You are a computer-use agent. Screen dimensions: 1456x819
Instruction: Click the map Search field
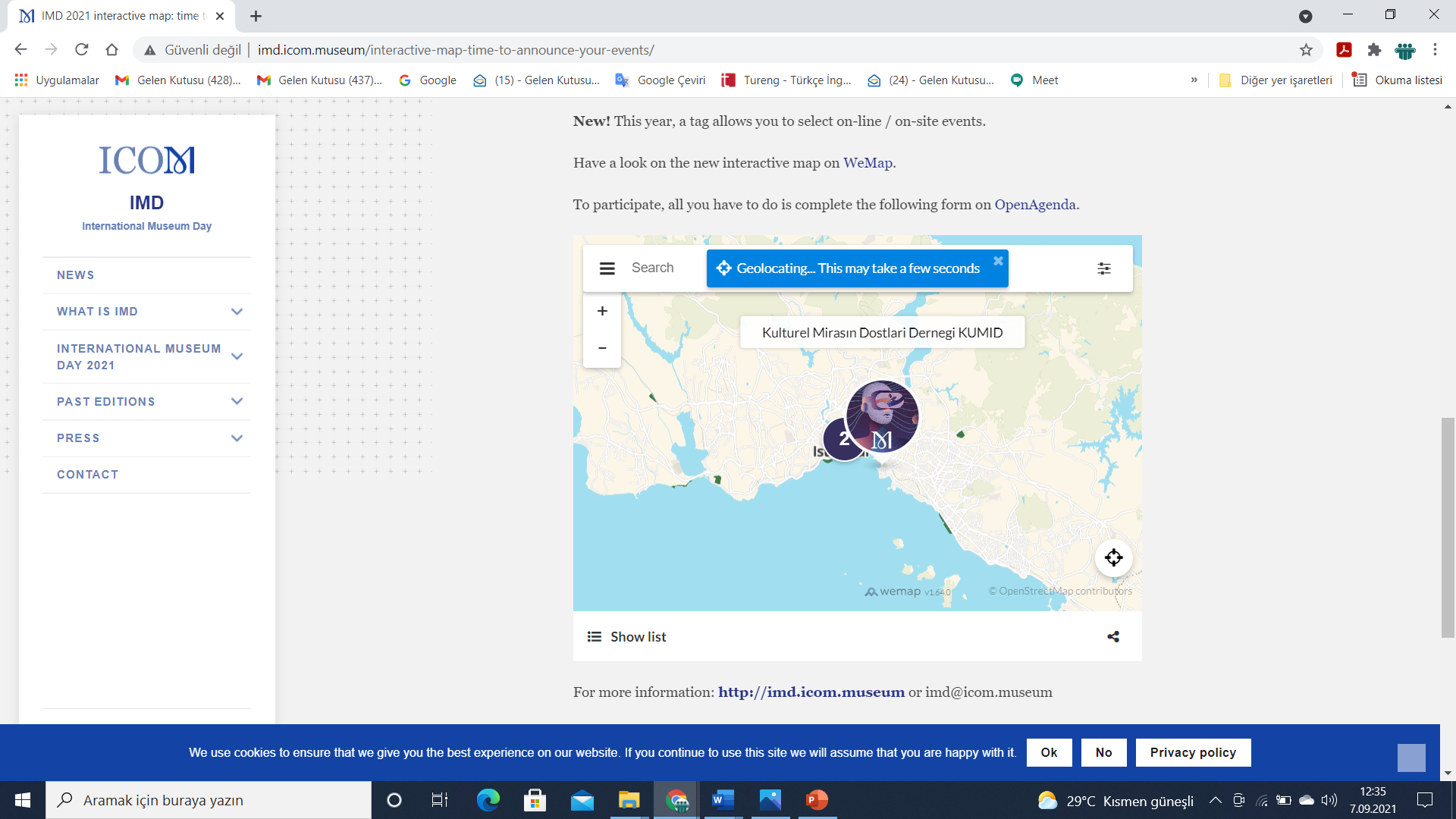653,268
